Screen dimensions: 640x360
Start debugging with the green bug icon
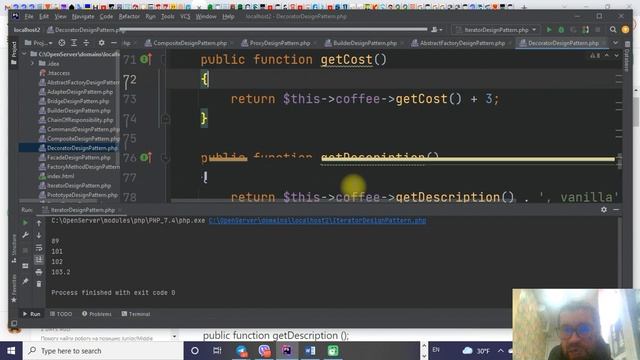tap(561, 30)
